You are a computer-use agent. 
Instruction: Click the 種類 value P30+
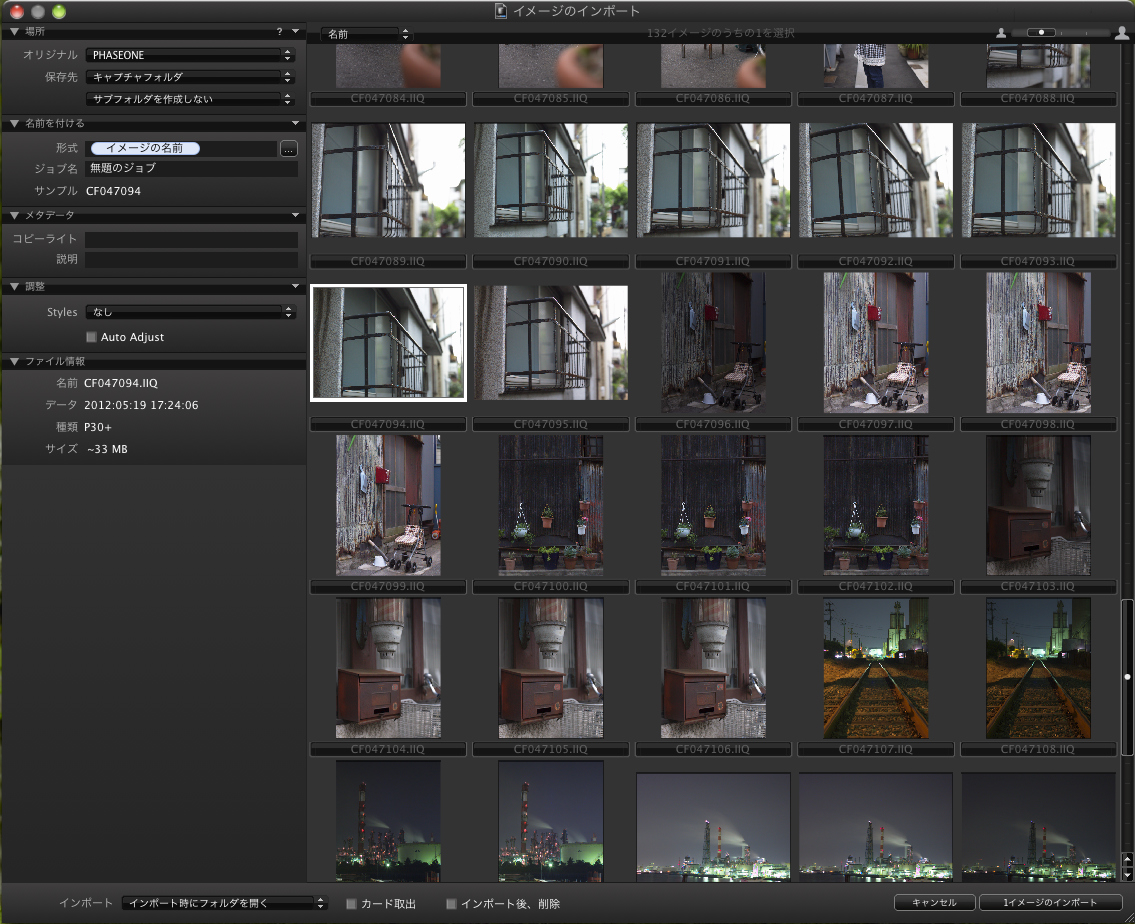coord(98,427)
